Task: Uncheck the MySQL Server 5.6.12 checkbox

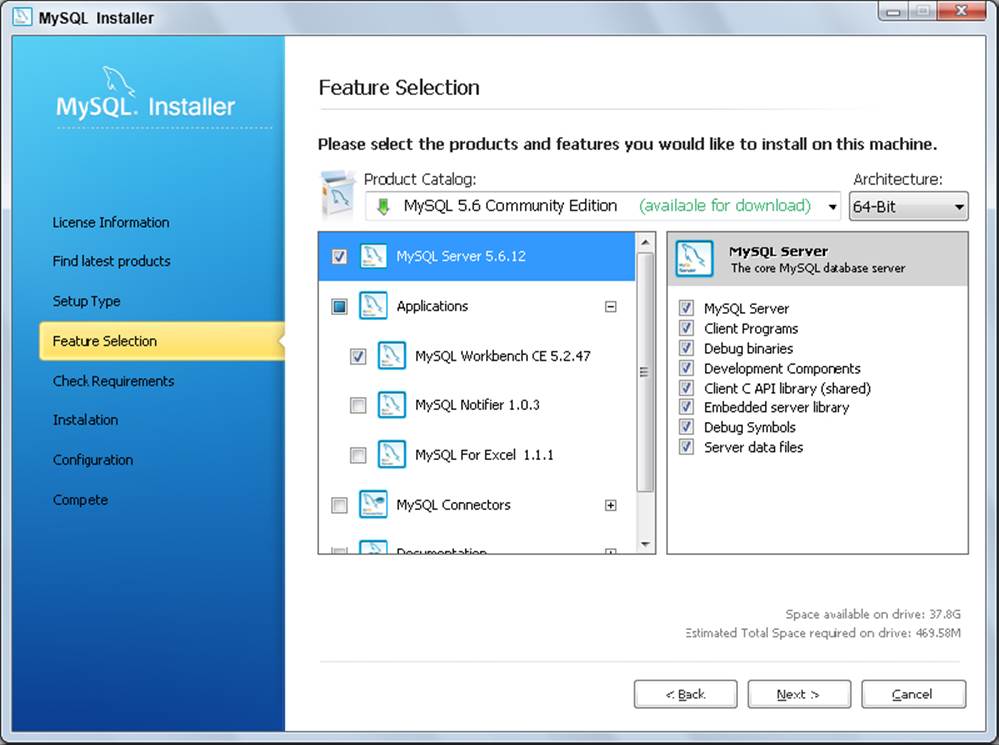Action: [340, 256]
